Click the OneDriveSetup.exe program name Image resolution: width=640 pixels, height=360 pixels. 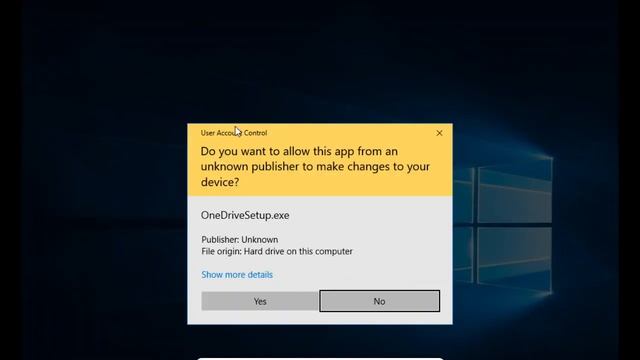(245, 215)
